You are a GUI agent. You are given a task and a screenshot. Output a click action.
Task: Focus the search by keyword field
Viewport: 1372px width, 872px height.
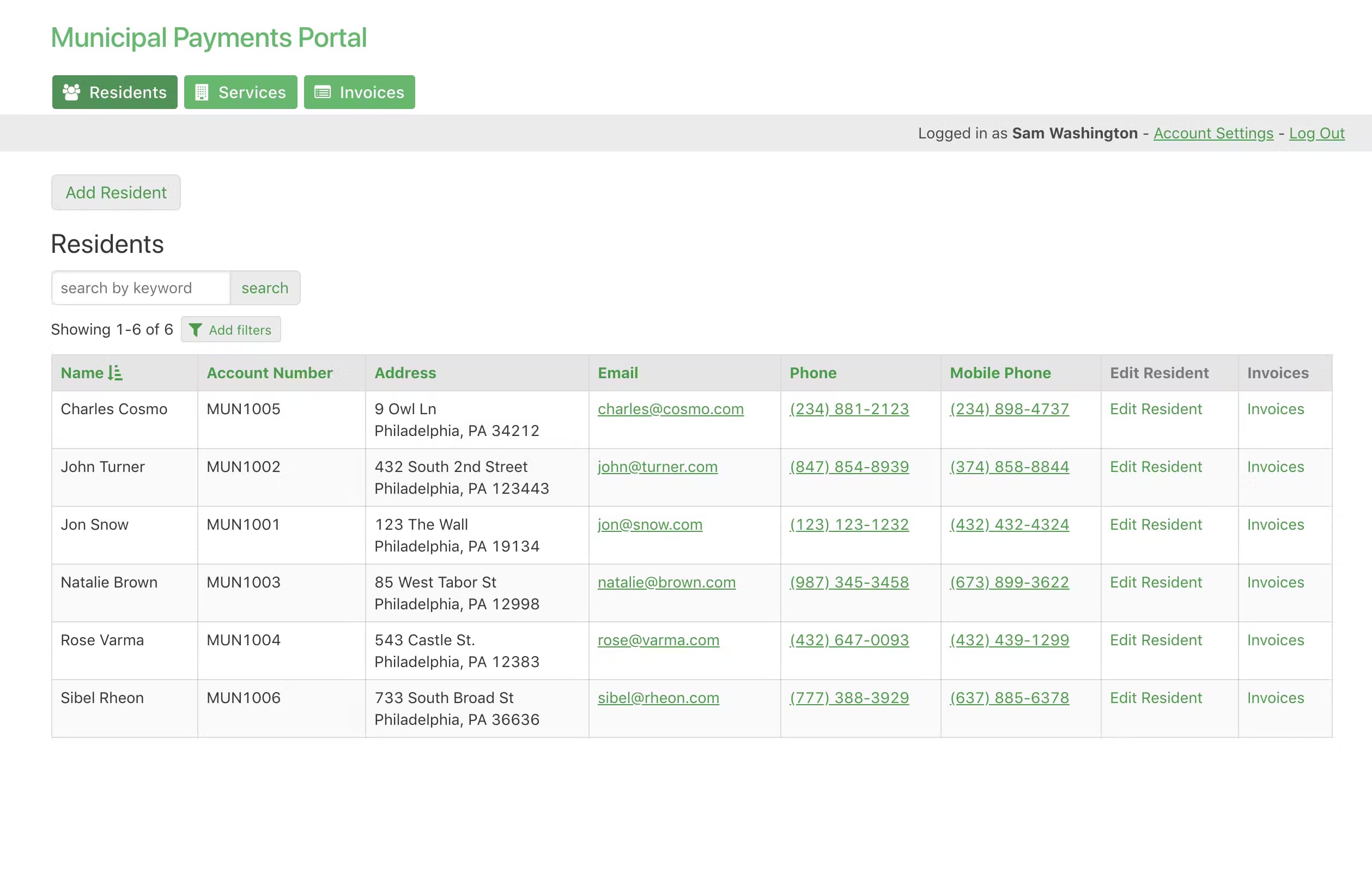click(x=141, y=288)
